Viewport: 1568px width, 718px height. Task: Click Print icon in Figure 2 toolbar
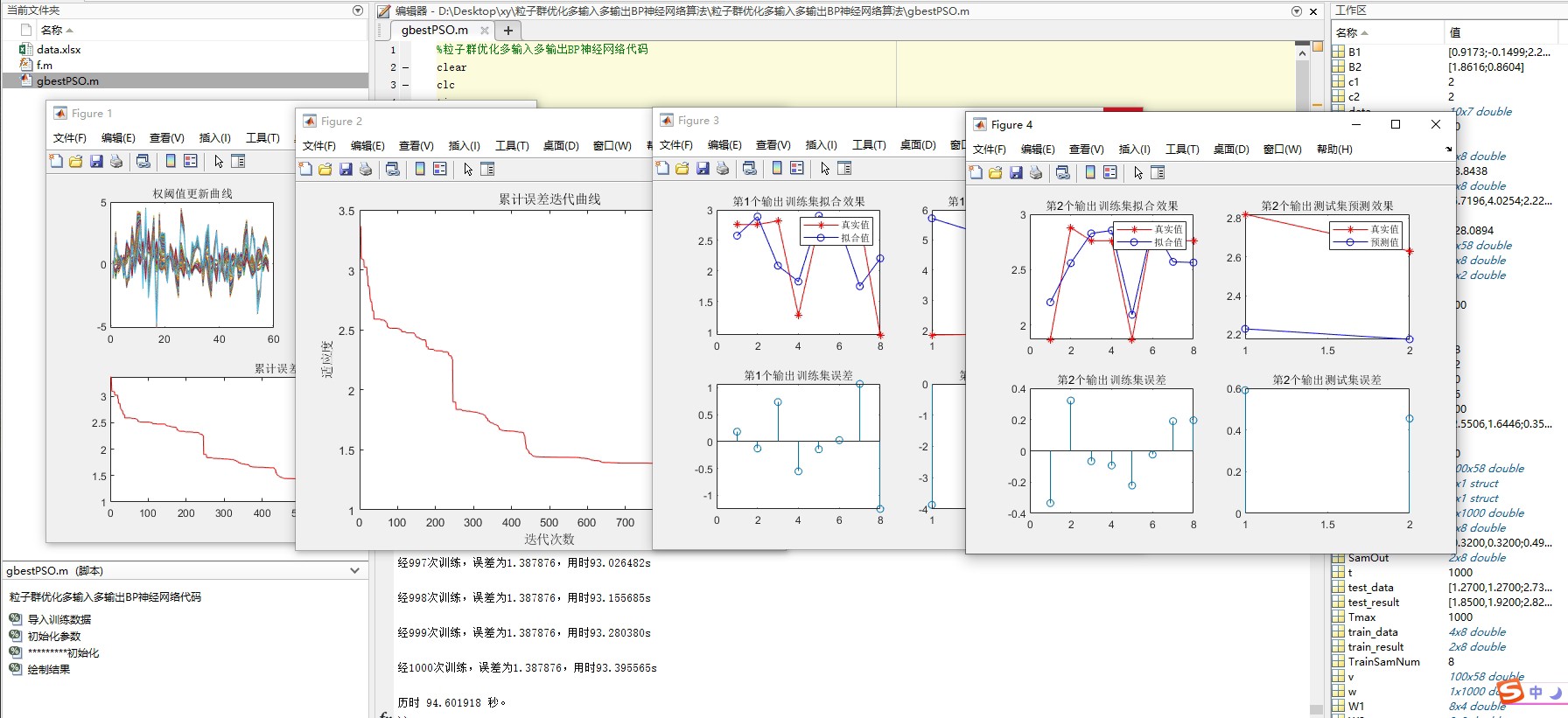pyautogui.click(x=366, y=169)
